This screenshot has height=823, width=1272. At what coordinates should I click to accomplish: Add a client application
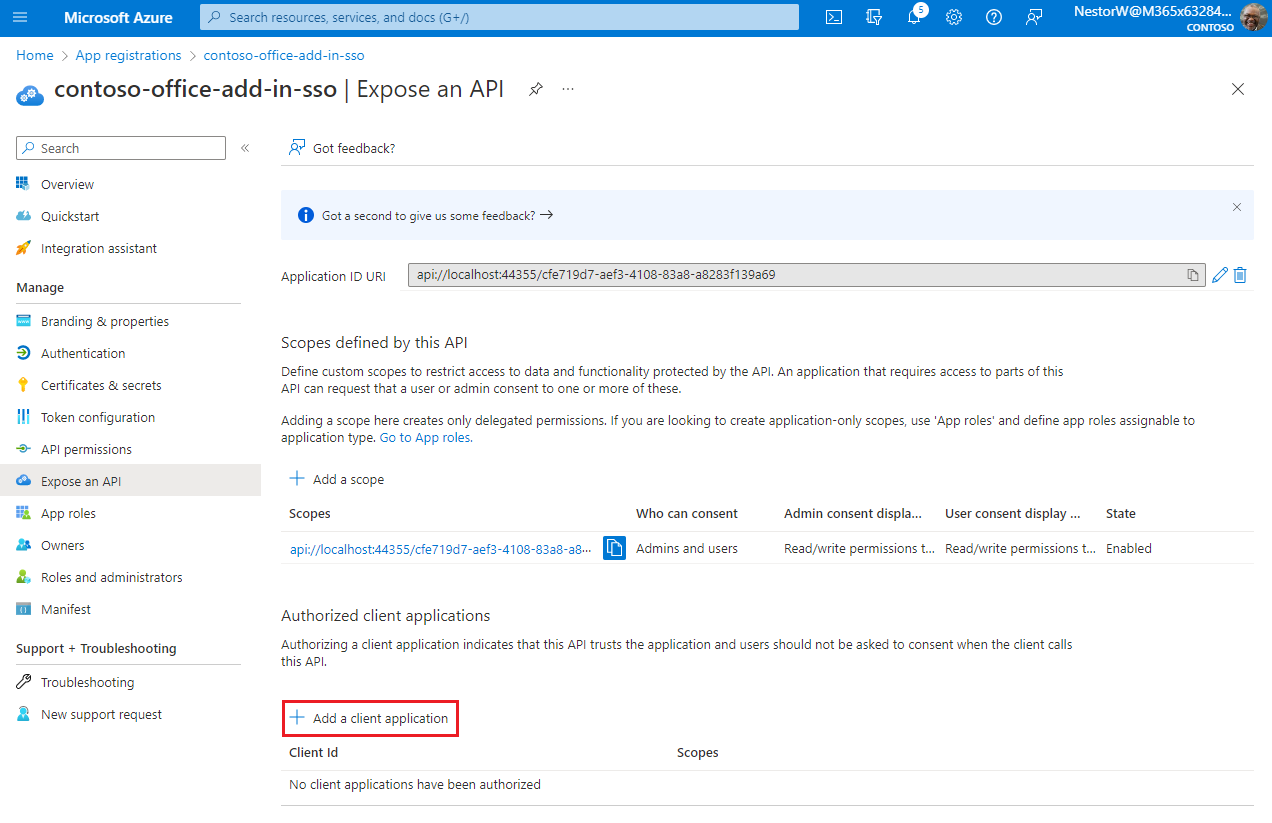(369, 718)
